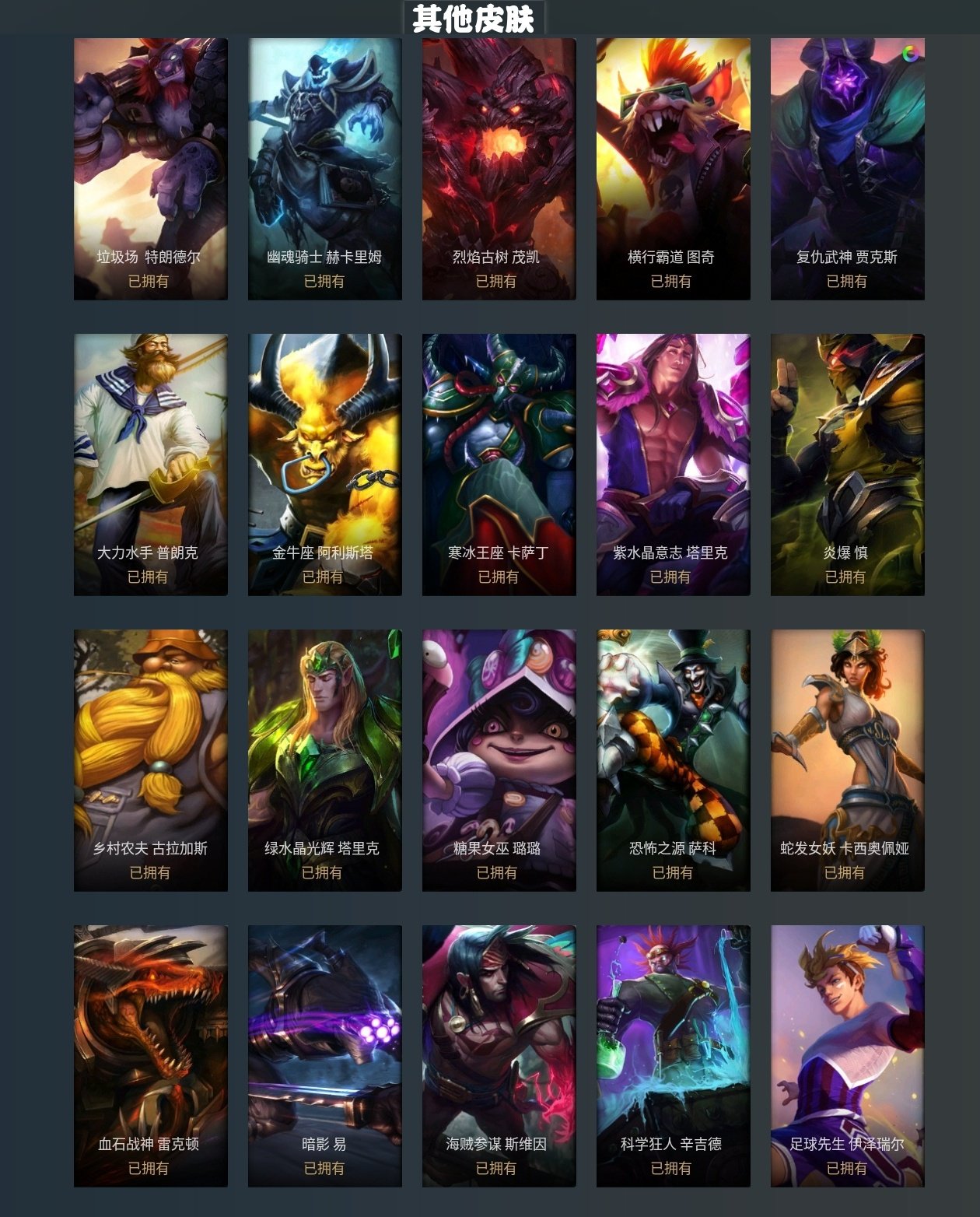This screenshot has width=980, height=1217.
Task: View the 横行霸道 图奇 skin
Action: [674, 169]
